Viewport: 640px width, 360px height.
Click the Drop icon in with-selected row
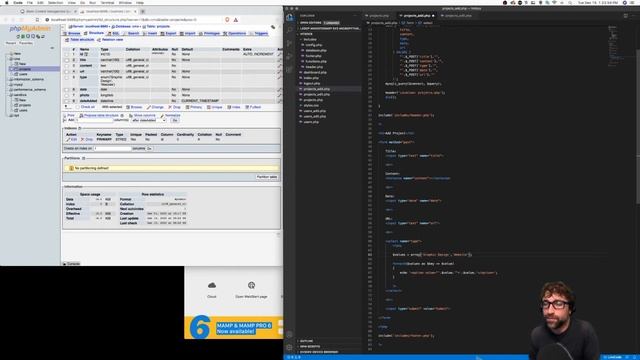click(170, 107)
